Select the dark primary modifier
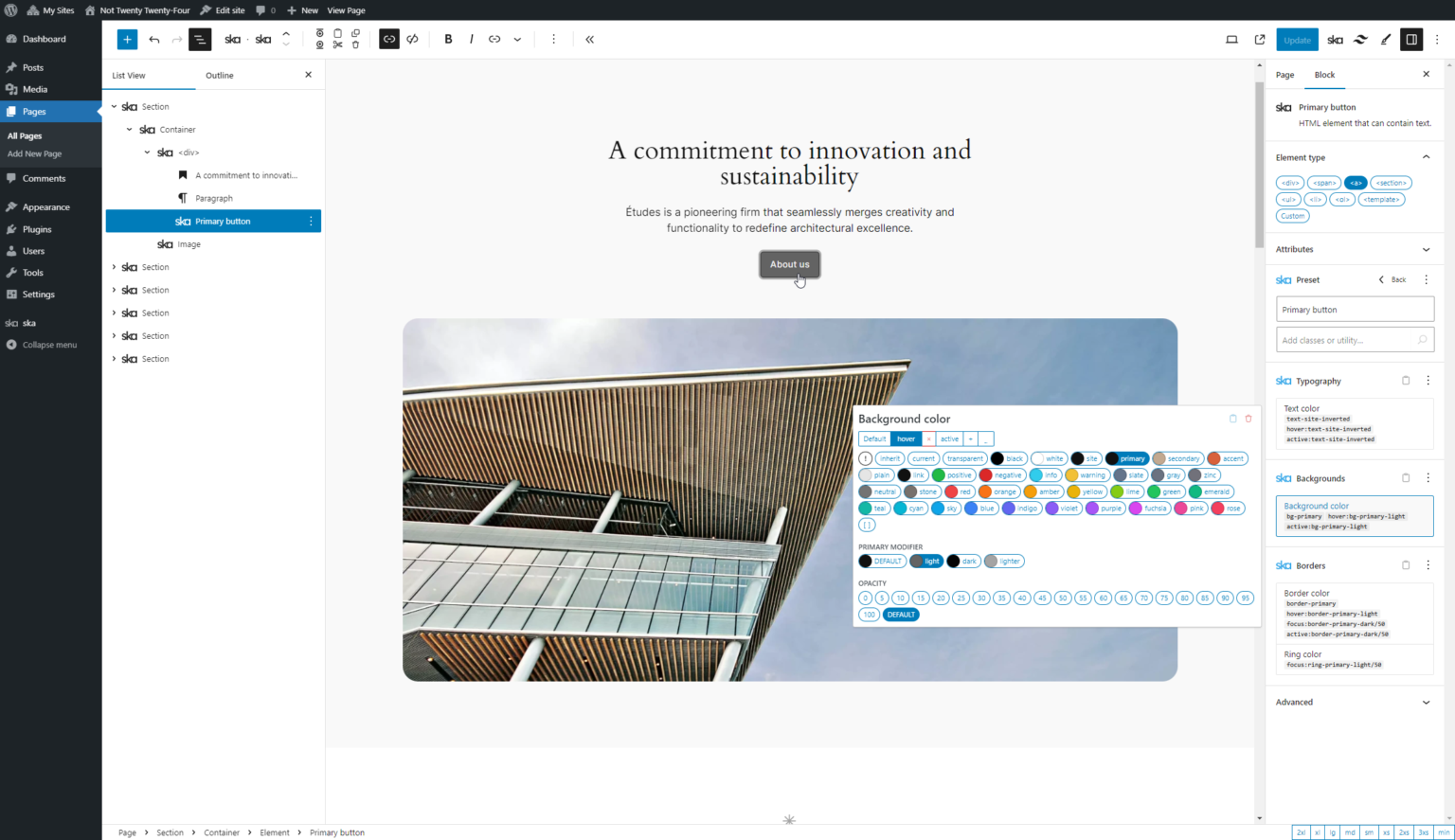 pos(963,561)
